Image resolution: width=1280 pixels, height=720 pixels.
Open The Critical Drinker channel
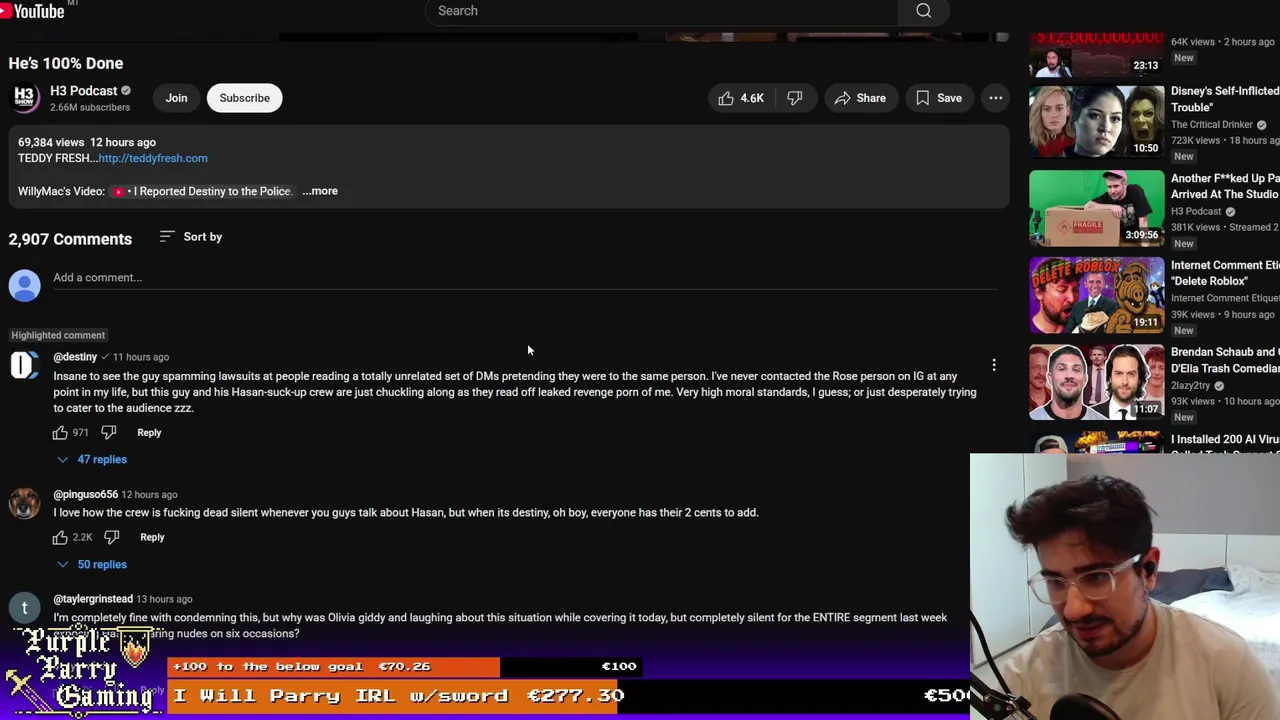[x=1212, y=125]
